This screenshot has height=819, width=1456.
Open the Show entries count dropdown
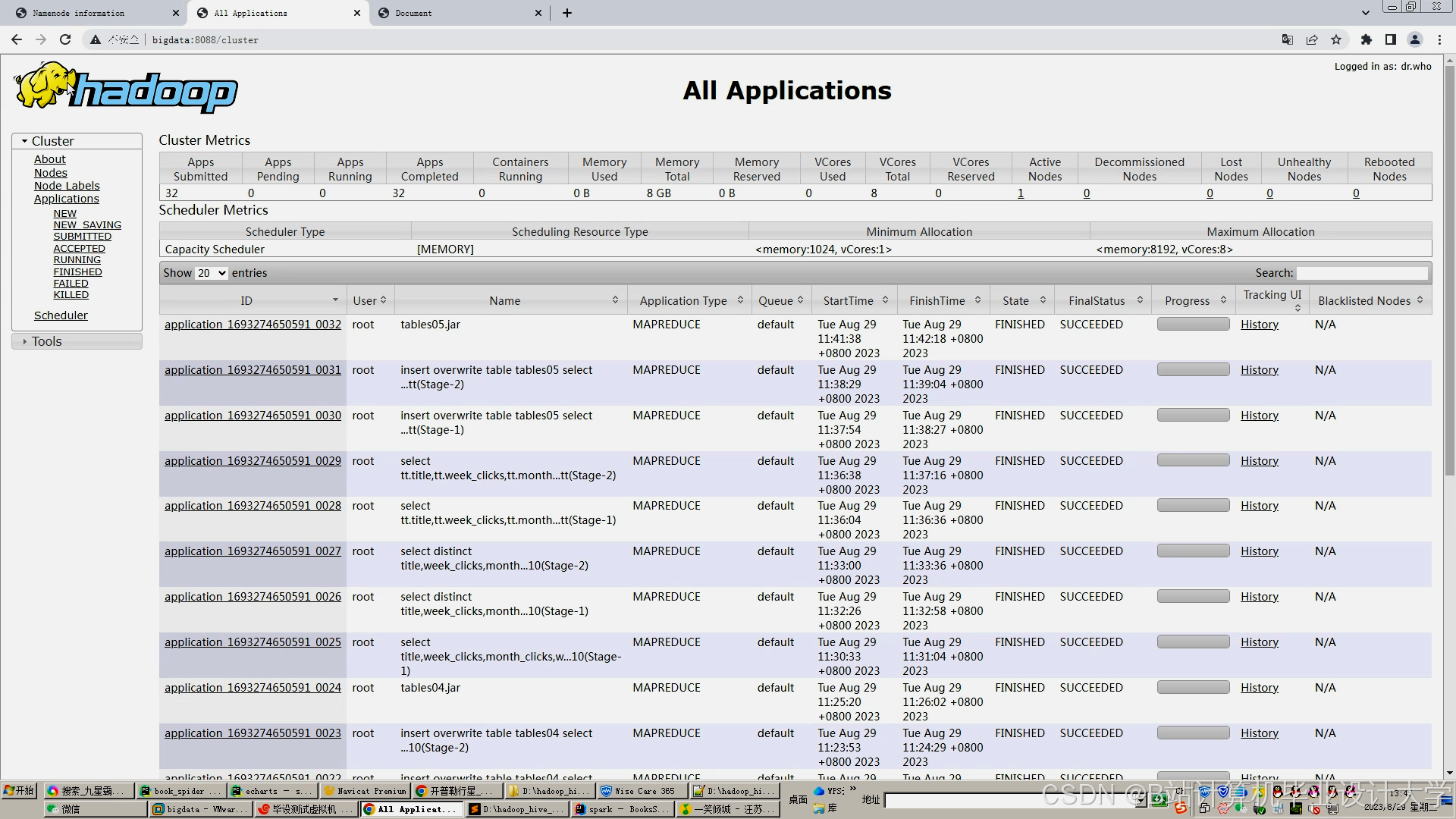click(212, 273)
